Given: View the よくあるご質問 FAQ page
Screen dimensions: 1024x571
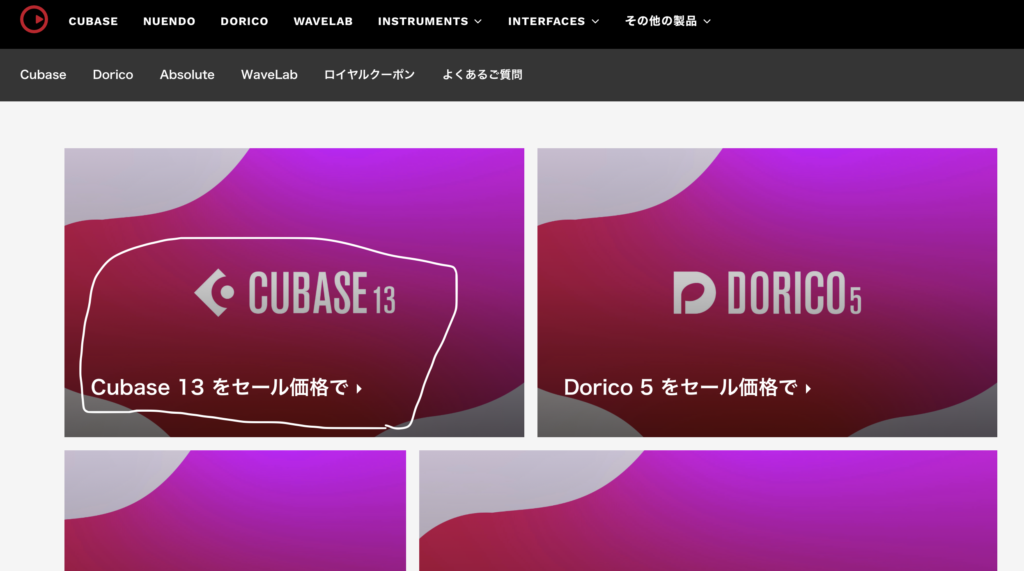Looking at the screenshot, I should pos(482,75).
